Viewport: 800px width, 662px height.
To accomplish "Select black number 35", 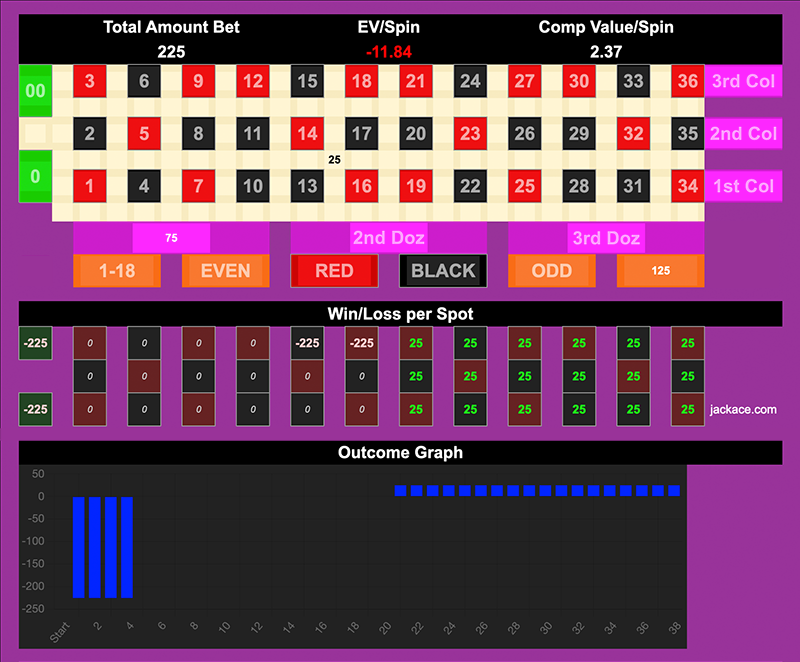I will pos(686,133).
